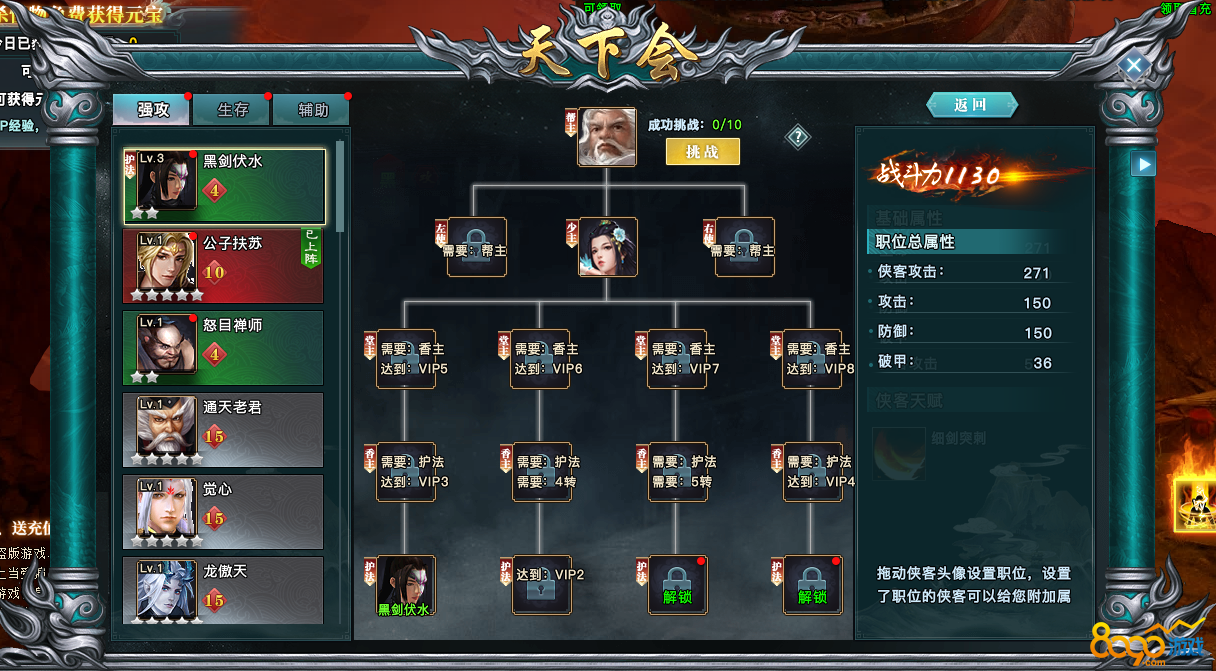Image resolution: width=1216 pixels, height=671 pixels.
Task: Select the 强攻 tab
Action: tap(152, 109)
